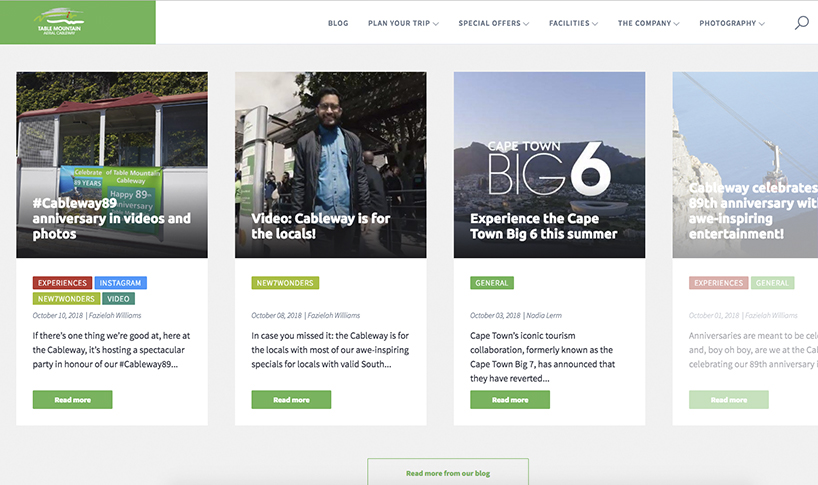Viewport: 818px width, 485px height.
Task: Open the Cape Town Big 6 post image
Action: pyautogui.click(x=549, y=165)
